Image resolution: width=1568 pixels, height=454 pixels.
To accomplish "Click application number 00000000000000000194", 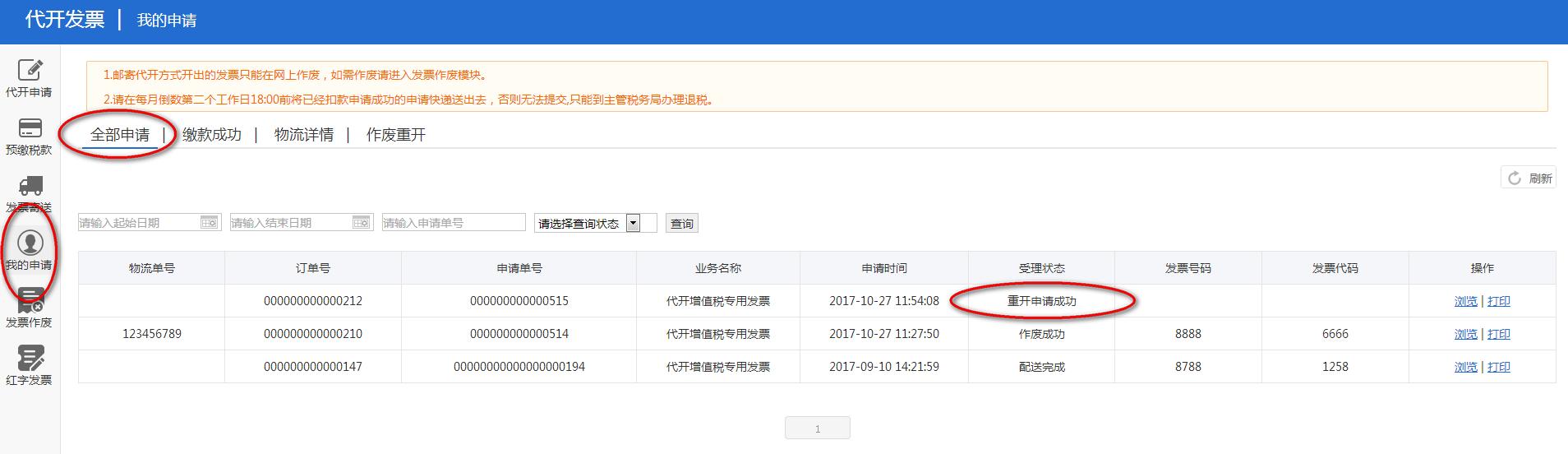I will (519, 367).
